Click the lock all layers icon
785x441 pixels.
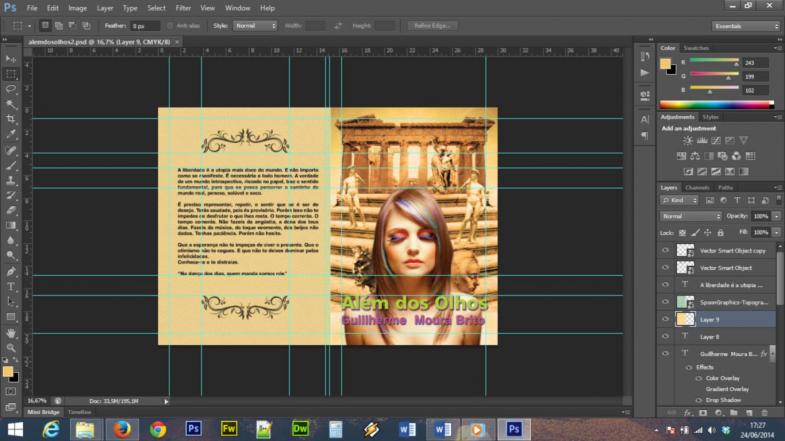[x=719, y=231]
